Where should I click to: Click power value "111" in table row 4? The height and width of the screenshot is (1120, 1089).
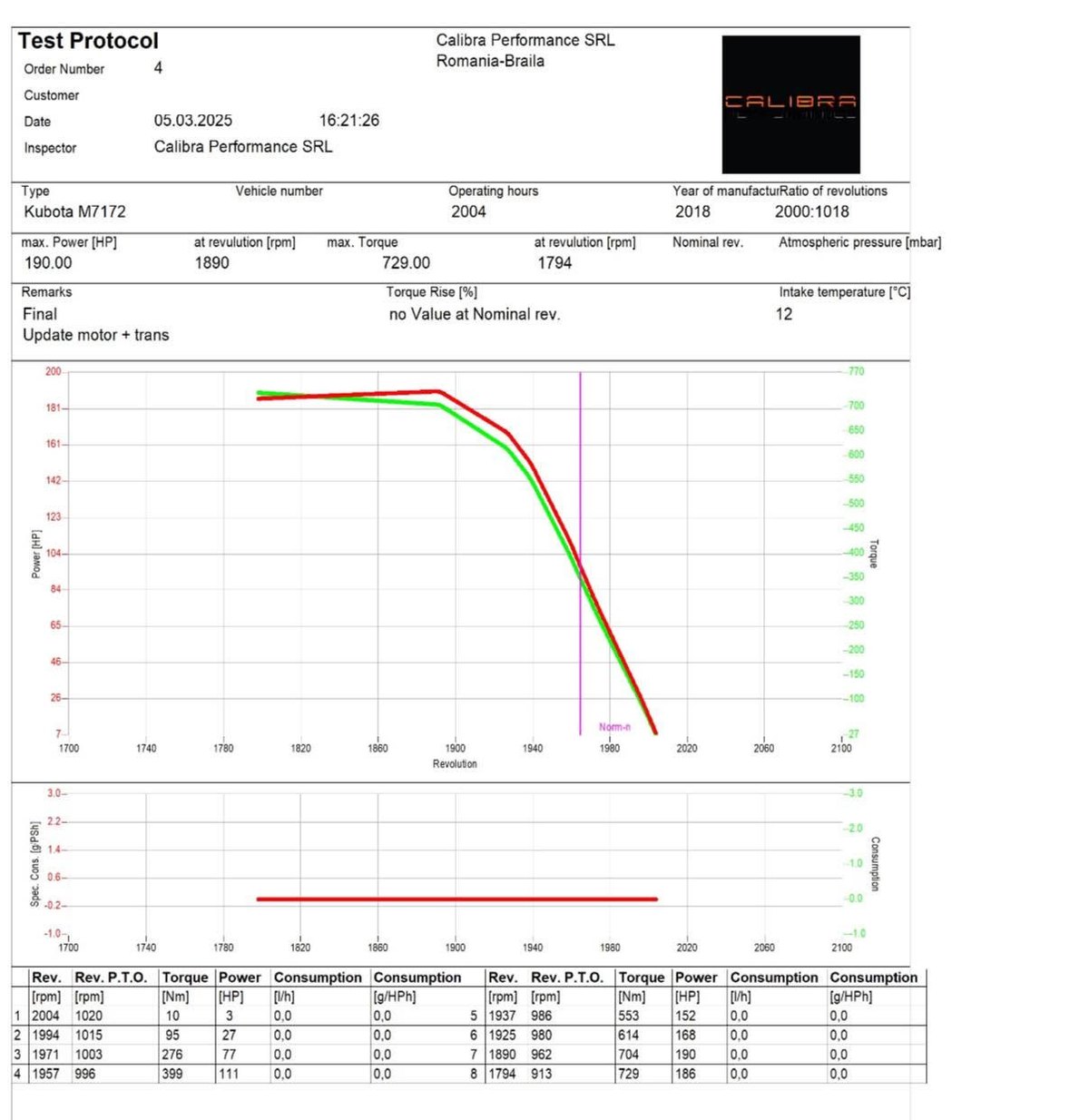coord(229,1074)
